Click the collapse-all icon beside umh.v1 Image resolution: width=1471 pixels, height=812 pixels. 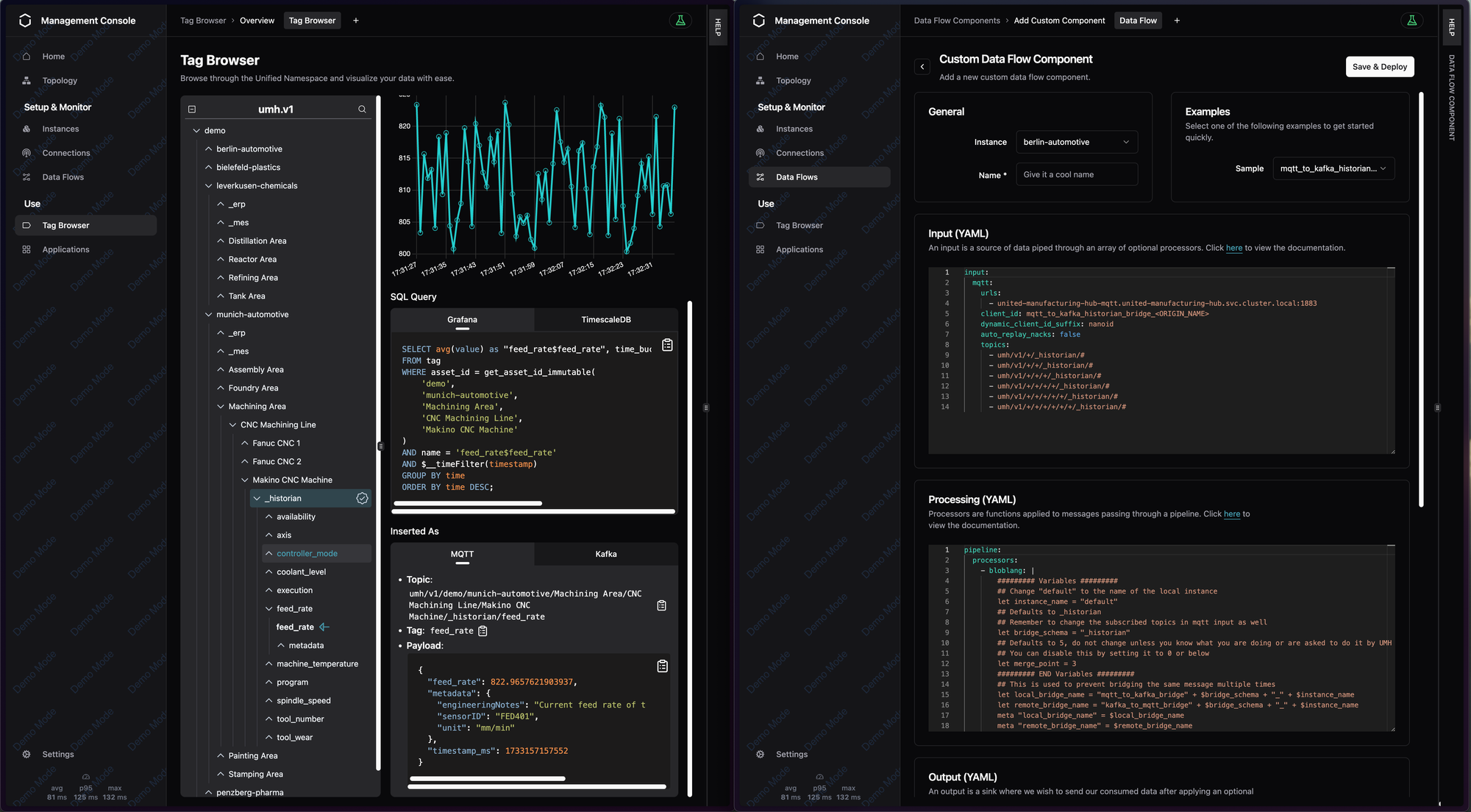[x=192, y=110]
